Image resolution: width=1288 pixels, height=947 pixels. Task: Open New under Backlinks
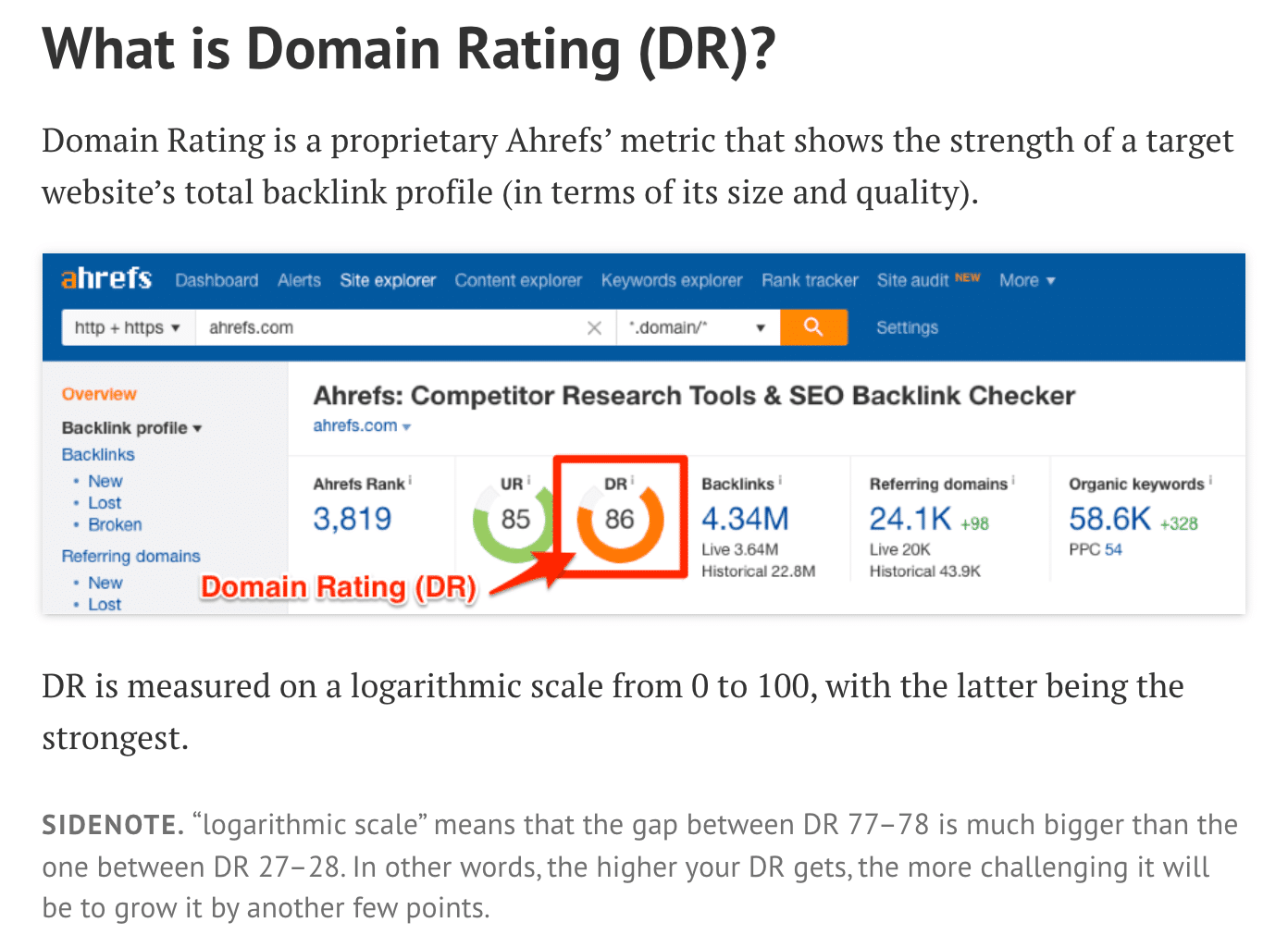point(105,481)
